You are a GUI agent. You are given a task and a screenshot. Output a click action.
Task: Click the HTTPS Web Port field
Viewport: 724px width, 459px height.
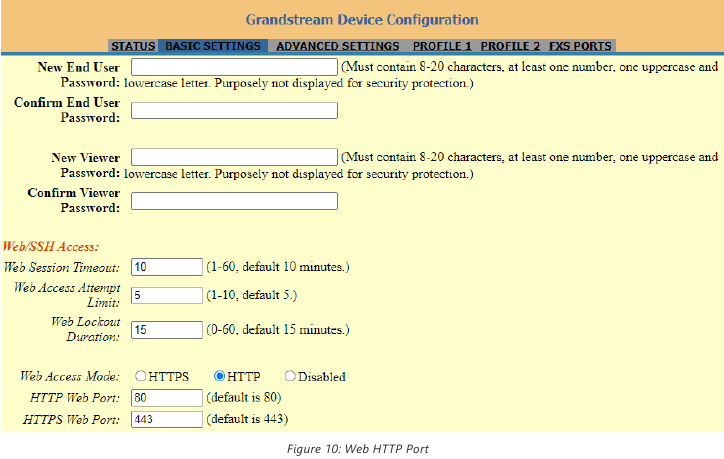tap(167, 419)
